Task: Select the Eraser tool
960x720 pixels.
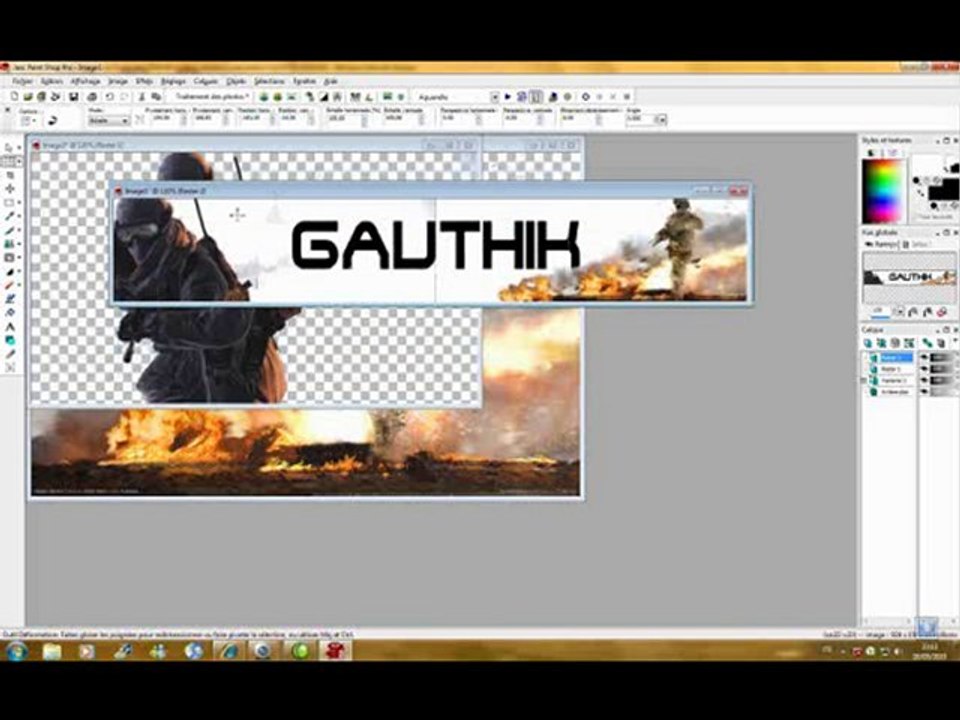Action: pos(9,285)
